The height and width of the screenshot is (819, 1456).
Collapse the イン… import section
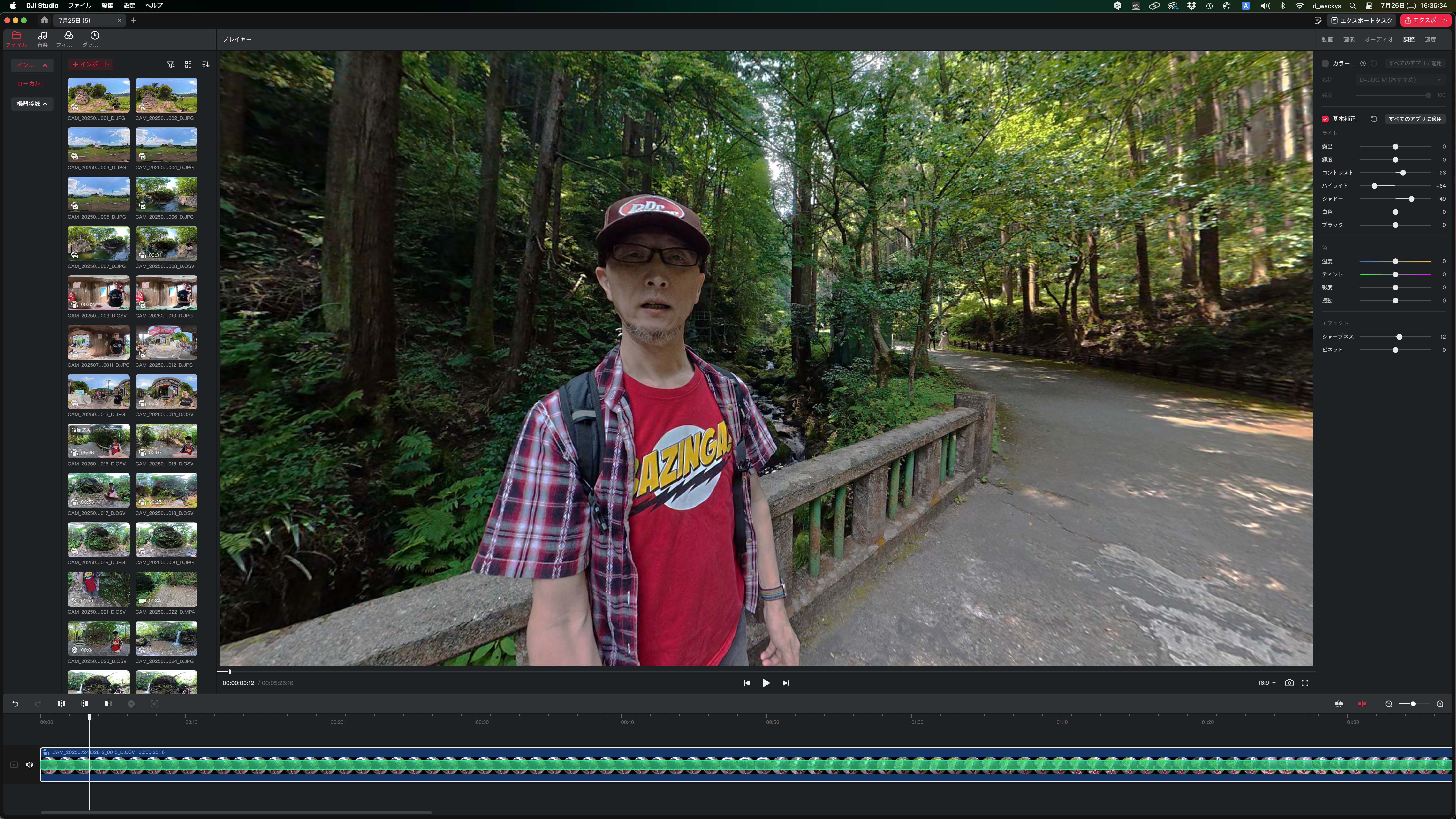click(x=32, y=65)
